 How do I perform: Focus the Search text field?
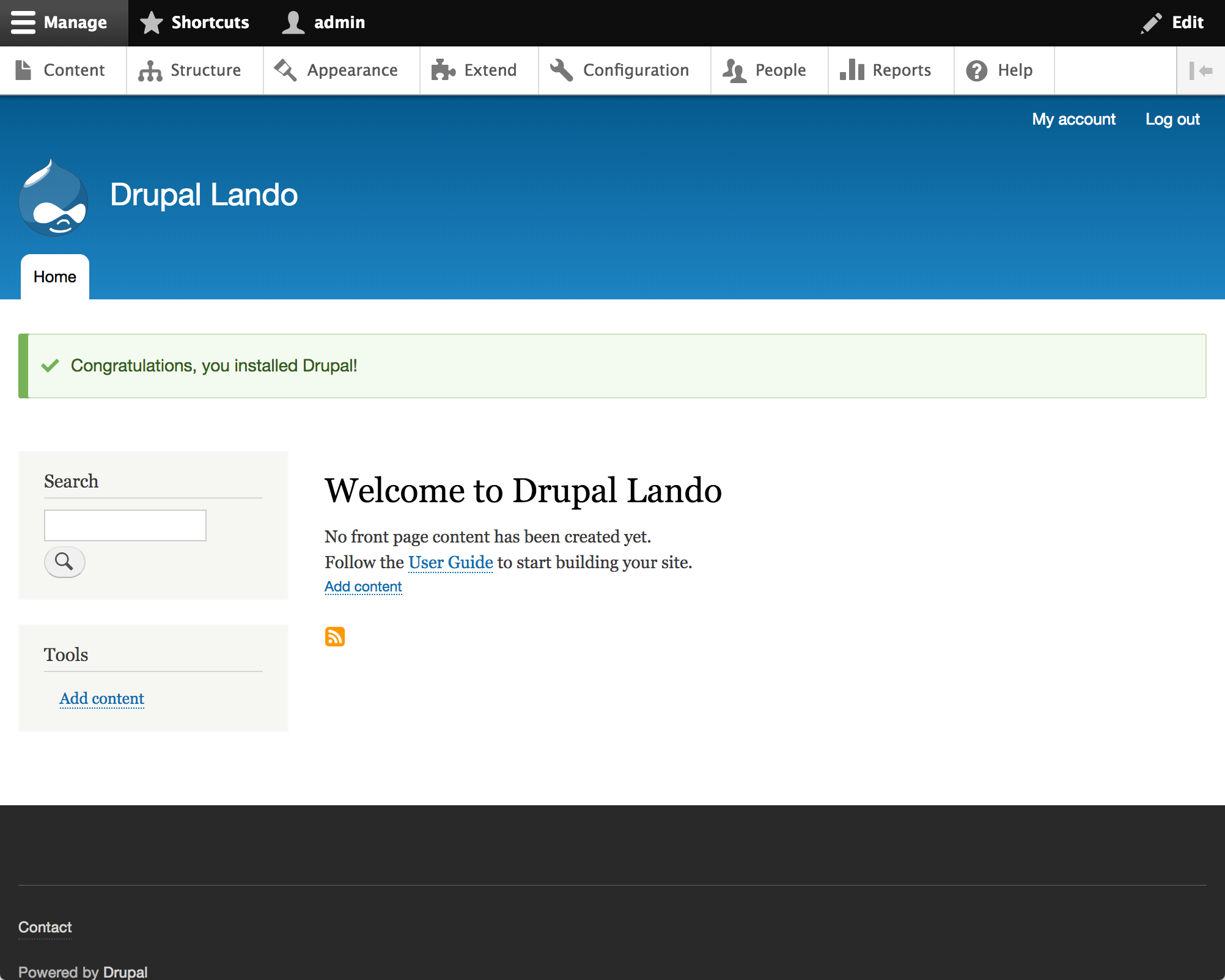[125, 525]
